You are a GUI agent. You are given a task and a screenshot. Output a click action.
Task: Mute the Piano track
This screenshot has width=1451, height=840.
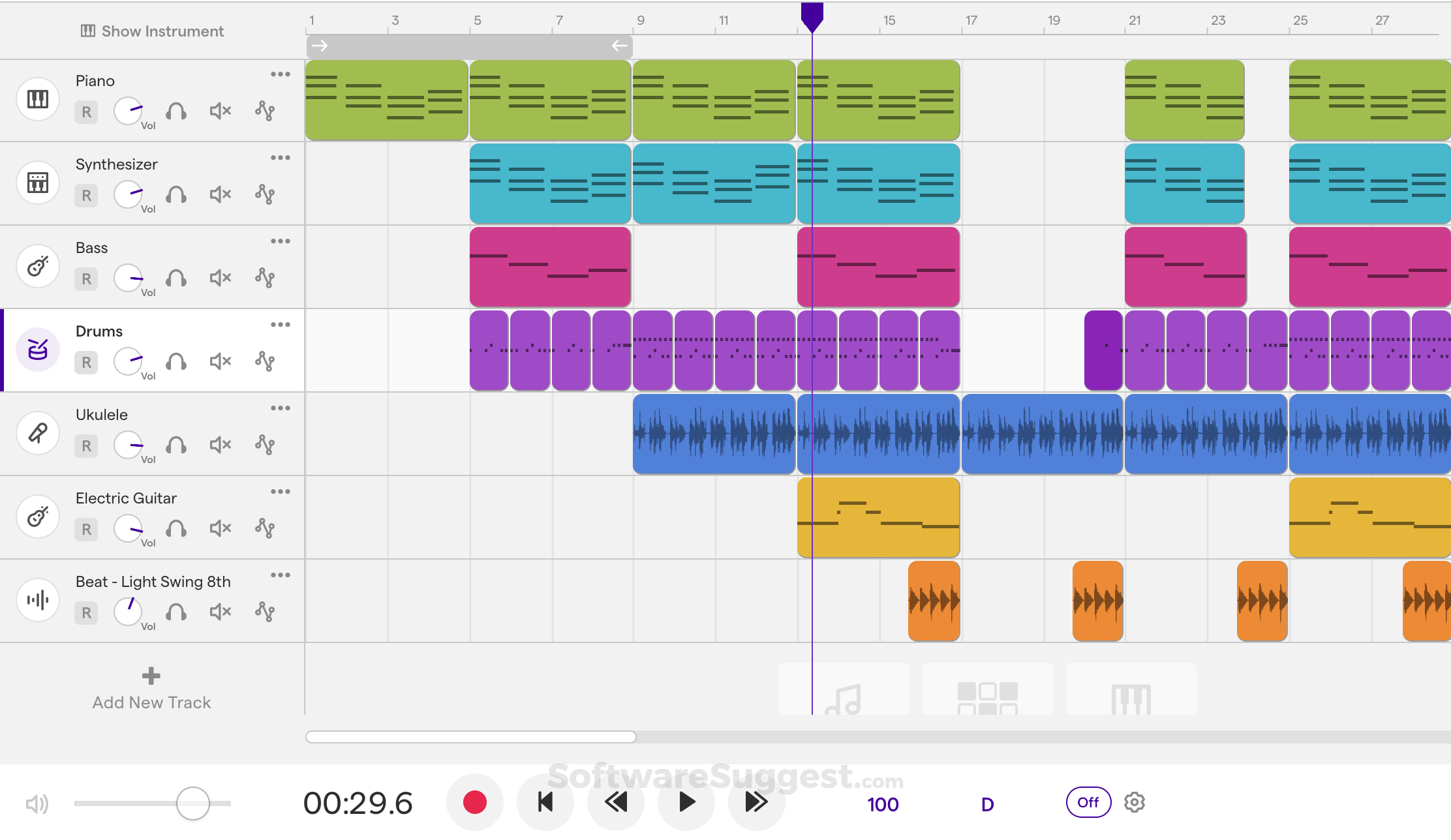click(x=219, y=111)
